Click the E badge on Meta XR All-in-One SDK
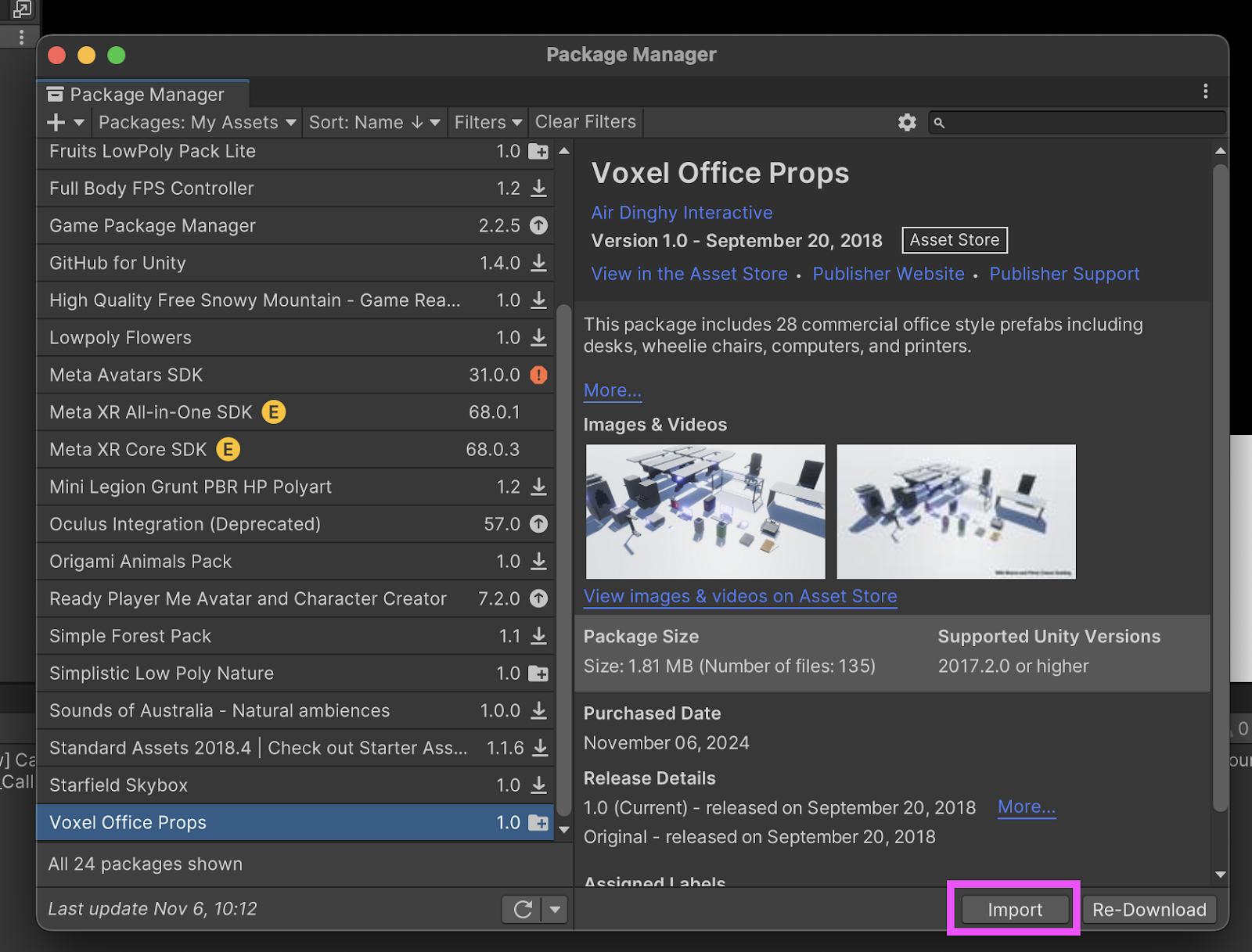The width and height of the screenshot is (1252, 952). tap(273, 411)
